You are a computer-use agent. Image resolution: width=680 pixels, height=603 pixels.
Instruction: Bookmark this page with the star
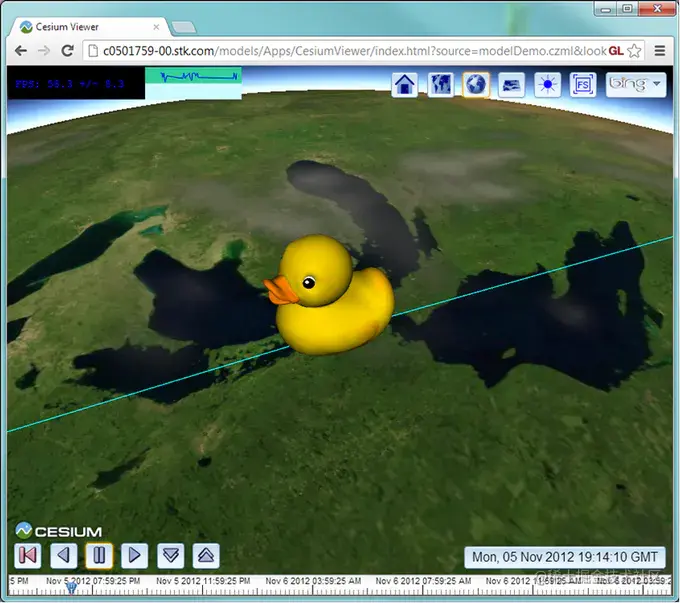[634, 51]
